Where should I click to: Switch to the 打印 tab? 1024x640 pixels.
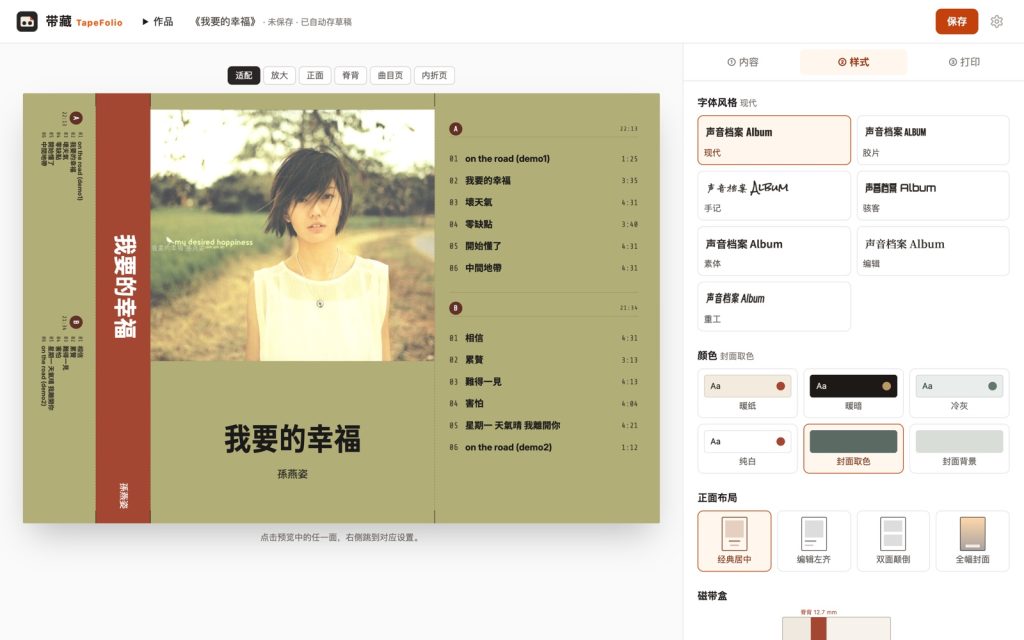coord(964,62)
